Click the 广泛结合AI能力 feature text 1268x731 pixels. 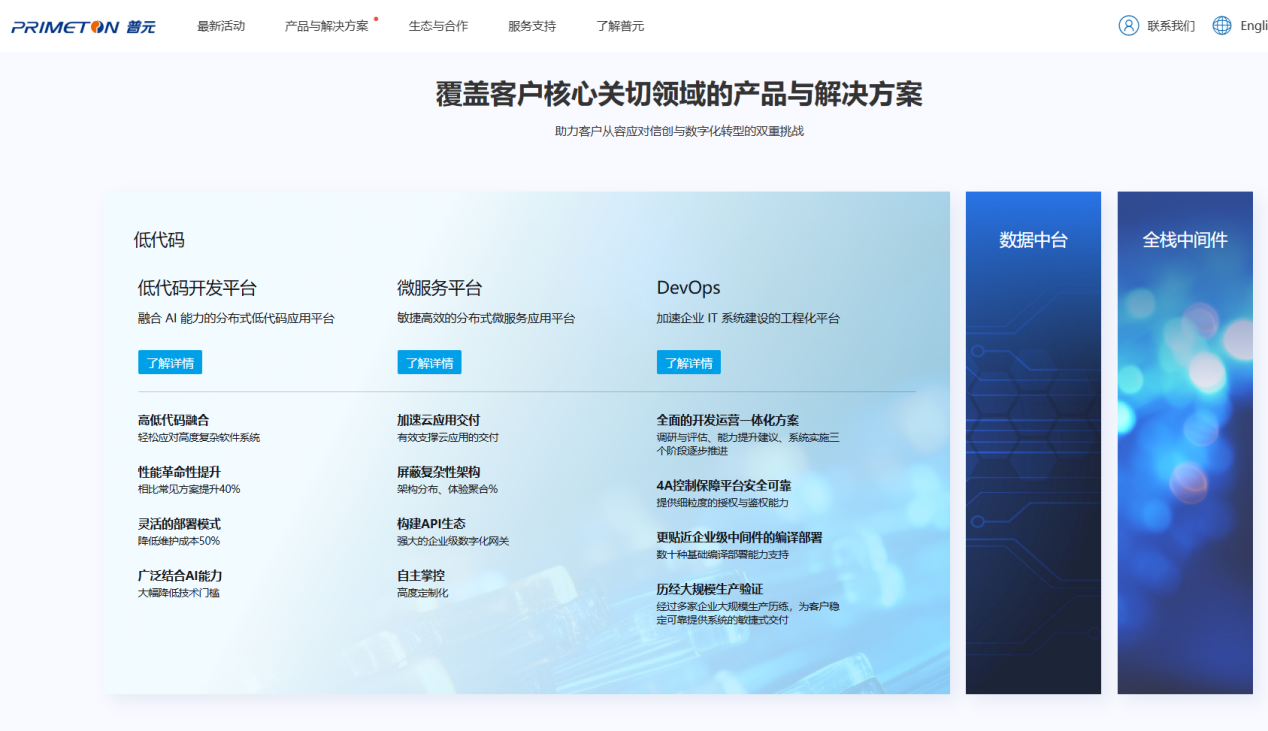pyautogui.click(x=180, y=576)
